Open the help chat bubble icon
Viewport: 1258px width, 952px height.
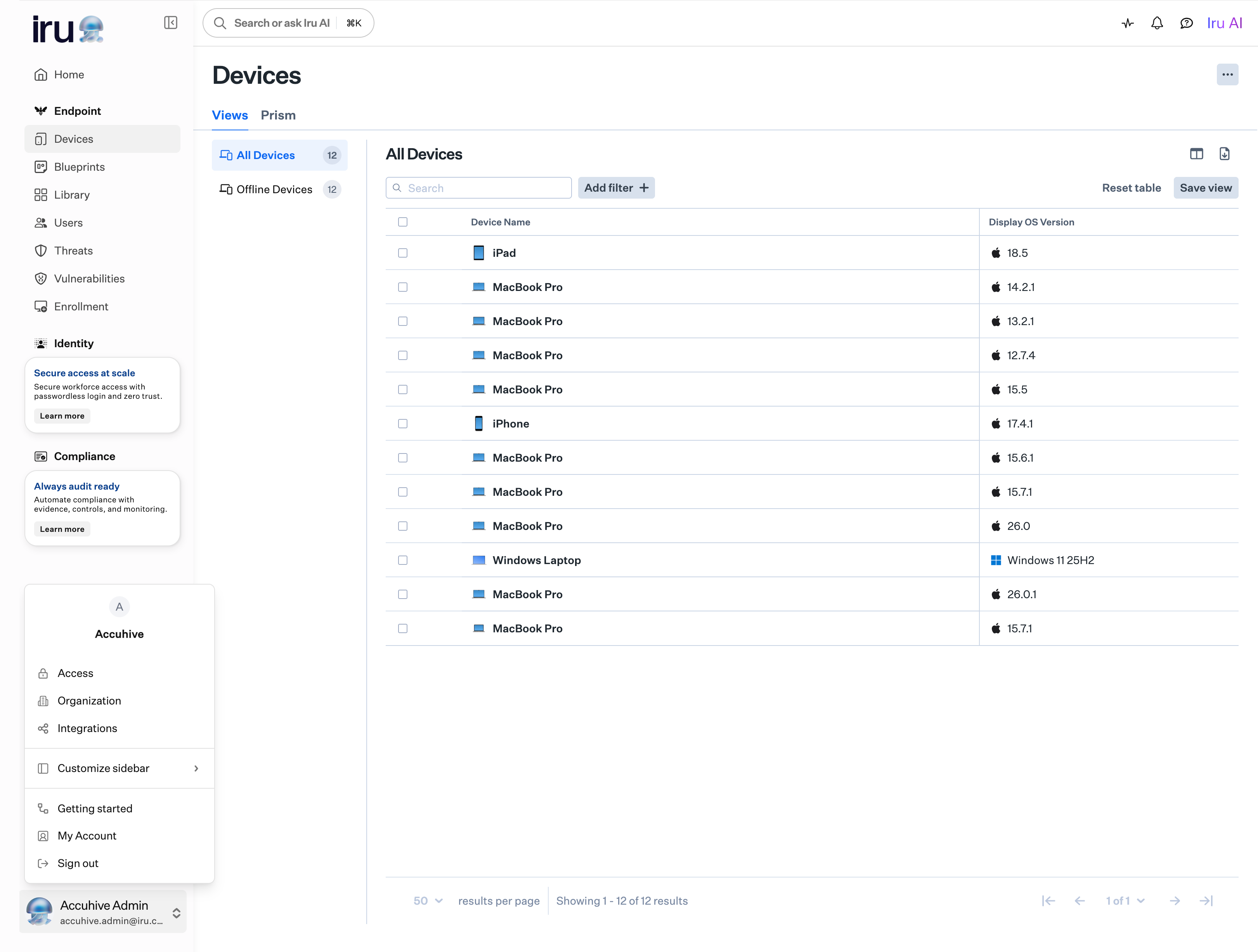point(1186,23)
